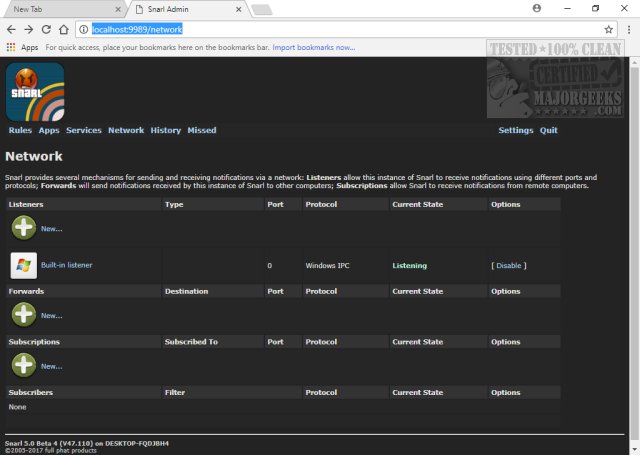Click the address bar URL field
Screen dimensions: 640x455
tap(345, 29)
